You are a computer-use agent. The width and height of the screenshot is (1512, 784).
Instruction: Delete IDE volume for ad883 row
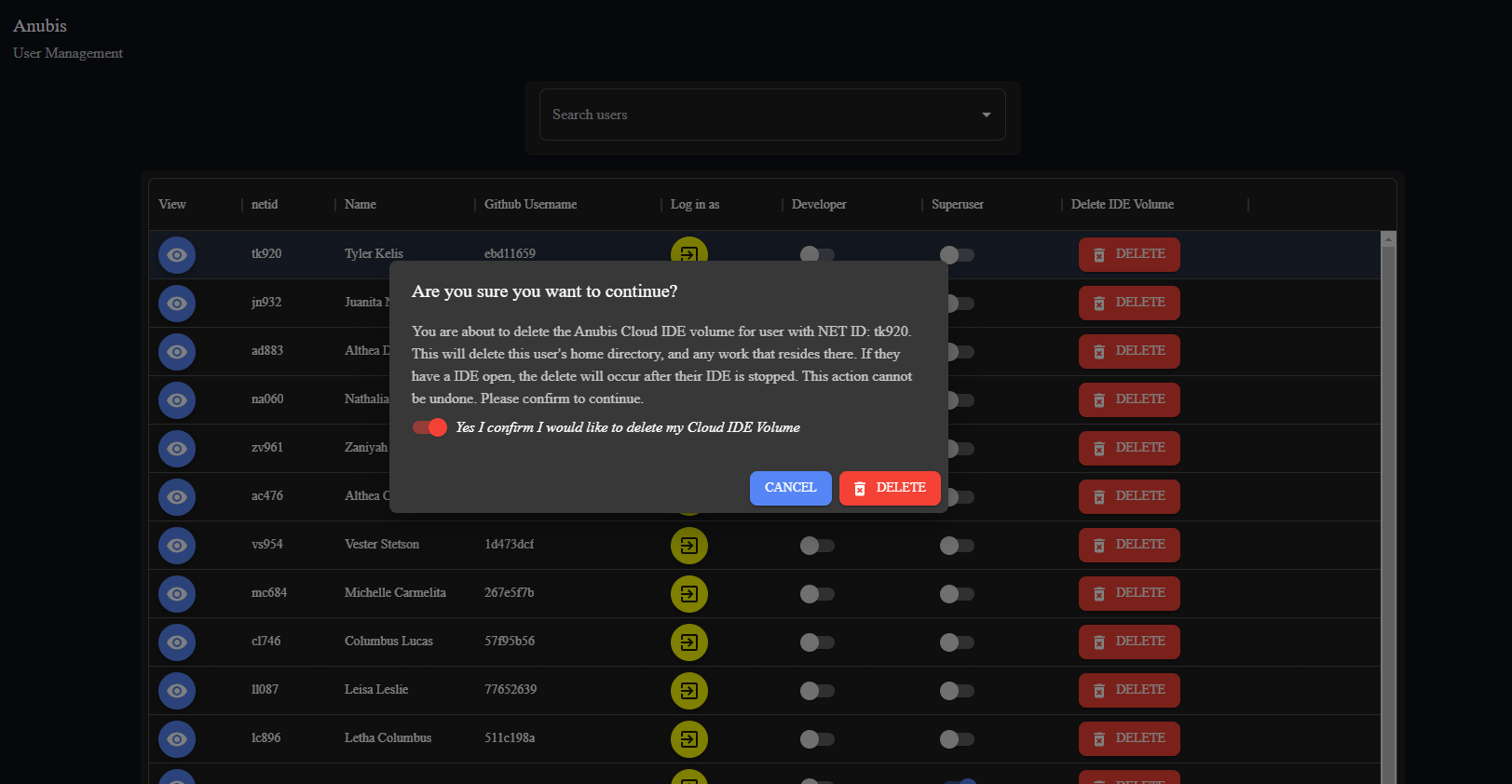coord(1129,351)
